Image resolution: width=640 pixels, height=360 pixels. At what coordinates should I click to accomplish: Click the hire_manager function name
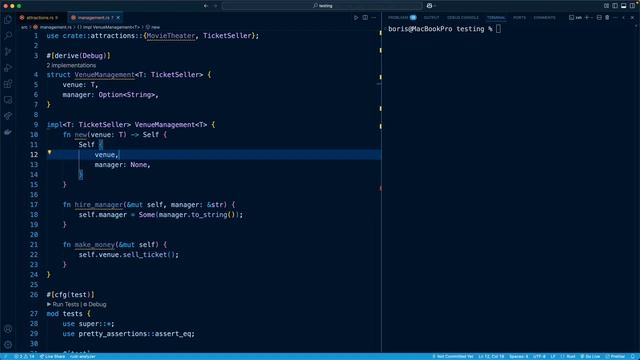(98, 204)
